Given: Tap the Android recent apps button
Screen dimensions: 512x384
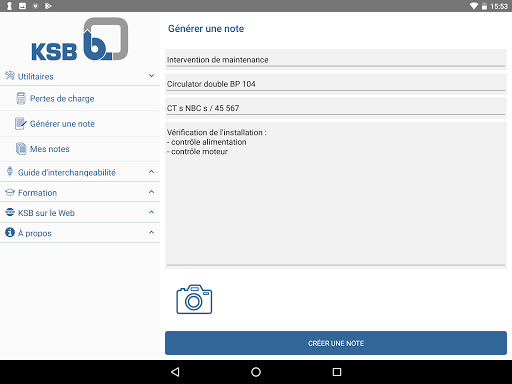Looking at the screenshot, I should coord(337,372).
